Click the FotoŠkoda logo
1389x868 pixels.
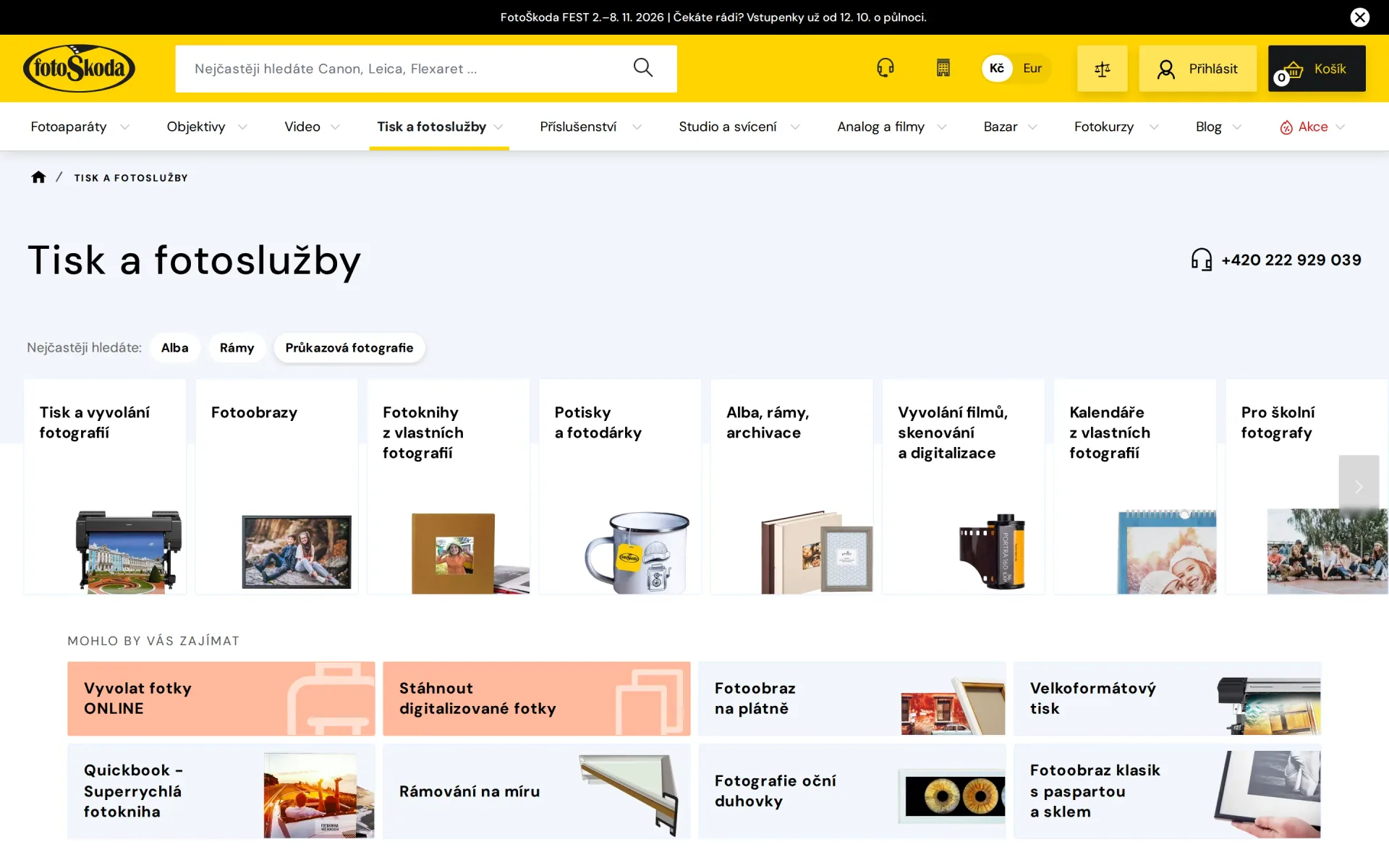pos(79,69)
